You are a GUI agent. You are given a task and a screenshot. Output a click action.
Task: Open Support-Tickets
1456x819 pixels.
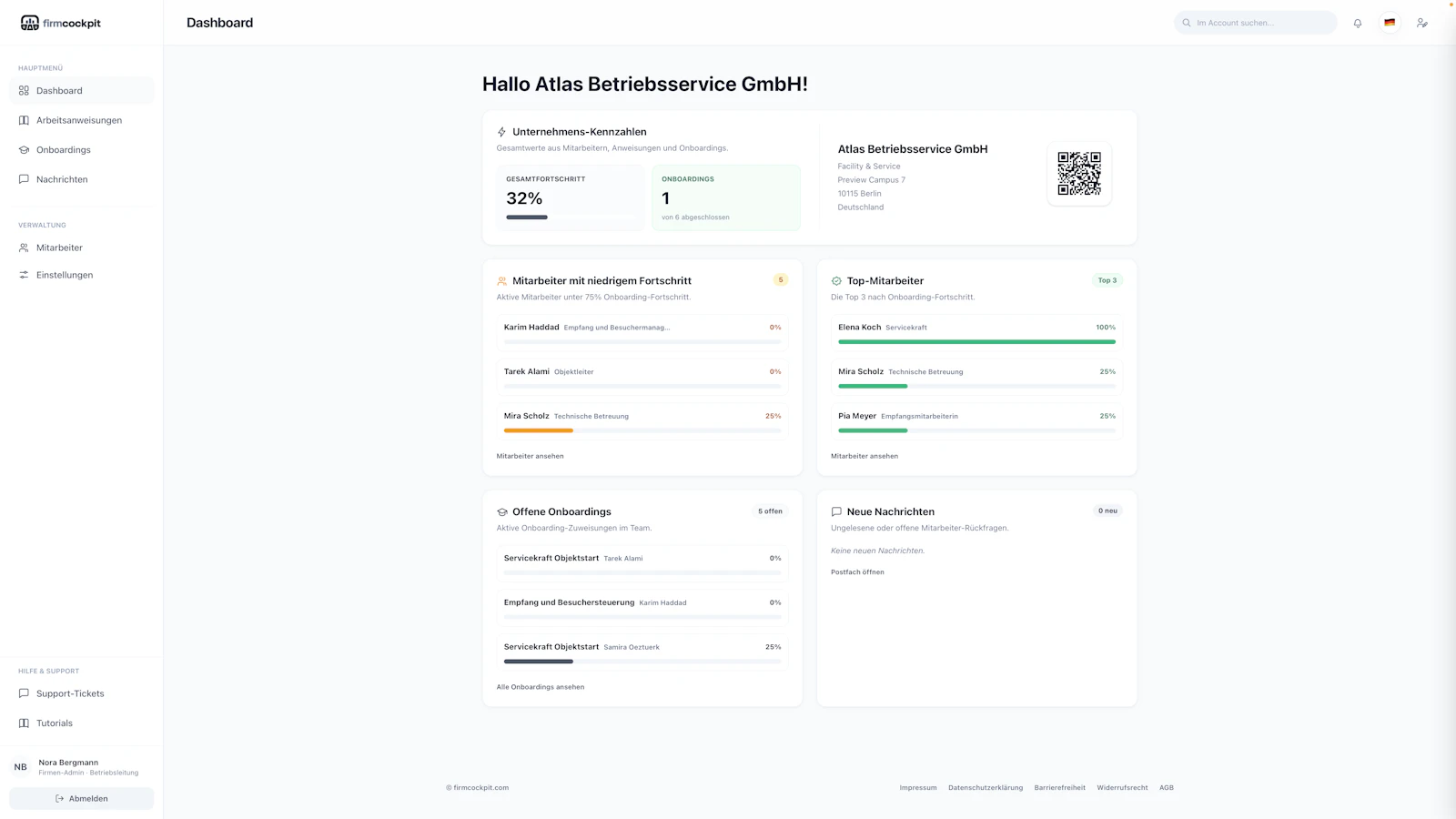[x=82, y=693]
